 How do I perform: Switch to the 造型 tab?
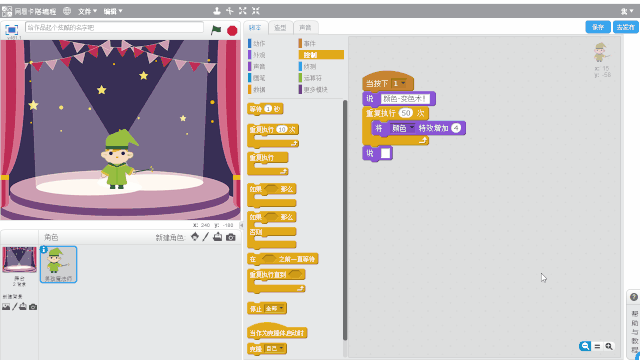[280, 27]
